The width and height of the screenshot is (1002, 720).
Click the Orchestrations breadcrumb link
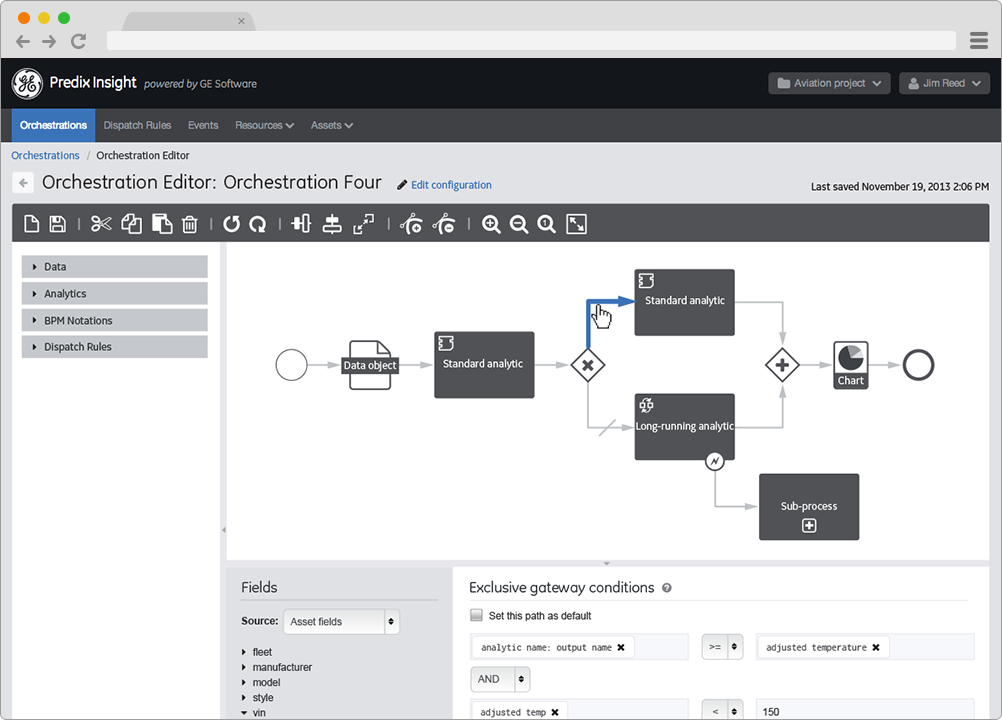[45, 155]
